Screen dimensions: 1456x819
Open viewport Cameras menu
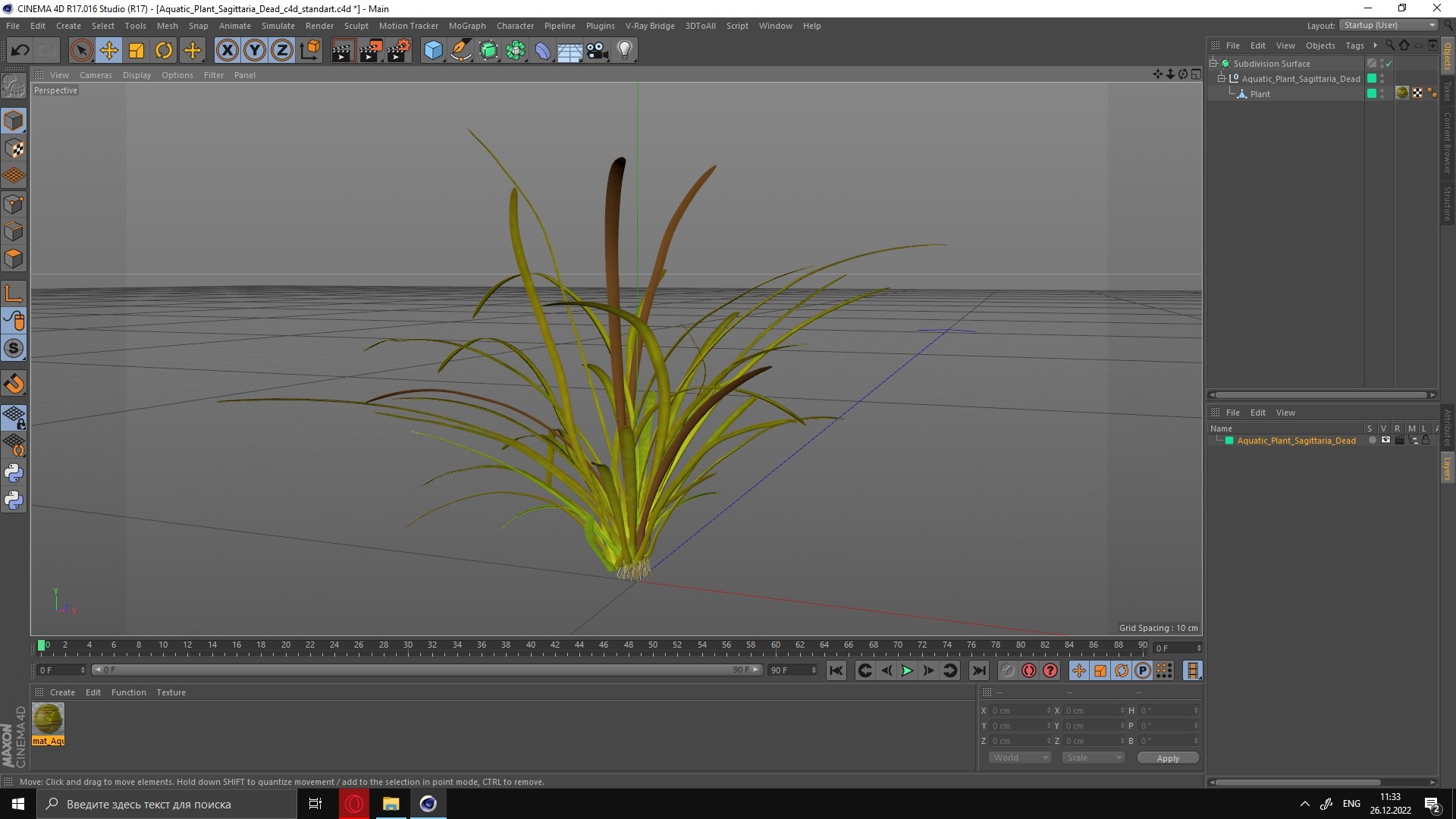click(x=96, y=75)
